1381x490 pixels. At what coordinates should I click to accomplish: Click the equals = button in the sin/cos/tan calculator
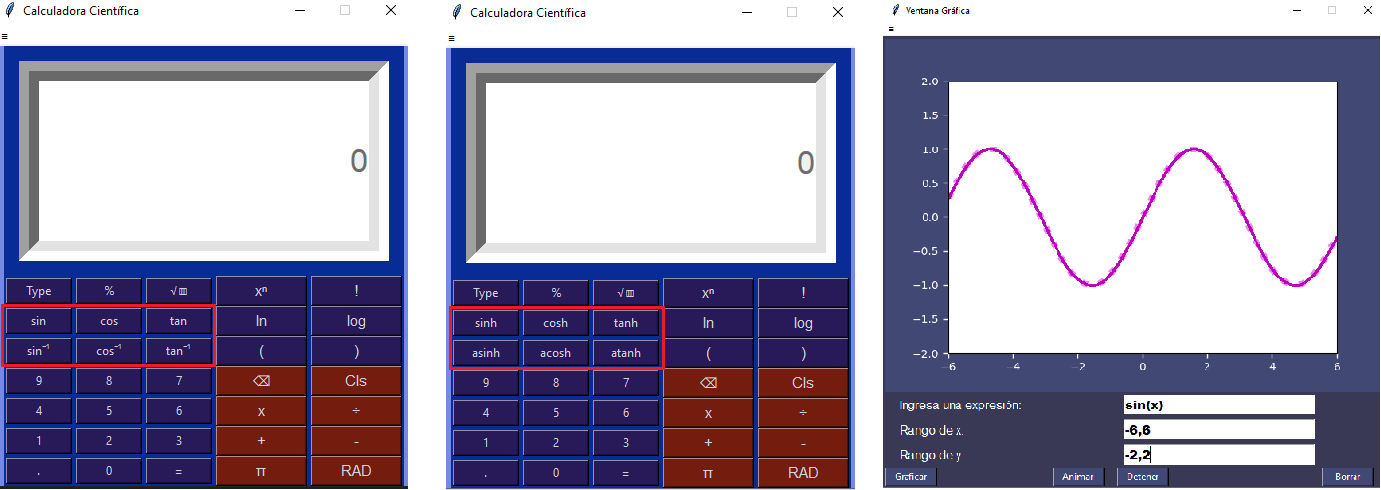coord(179,471)
